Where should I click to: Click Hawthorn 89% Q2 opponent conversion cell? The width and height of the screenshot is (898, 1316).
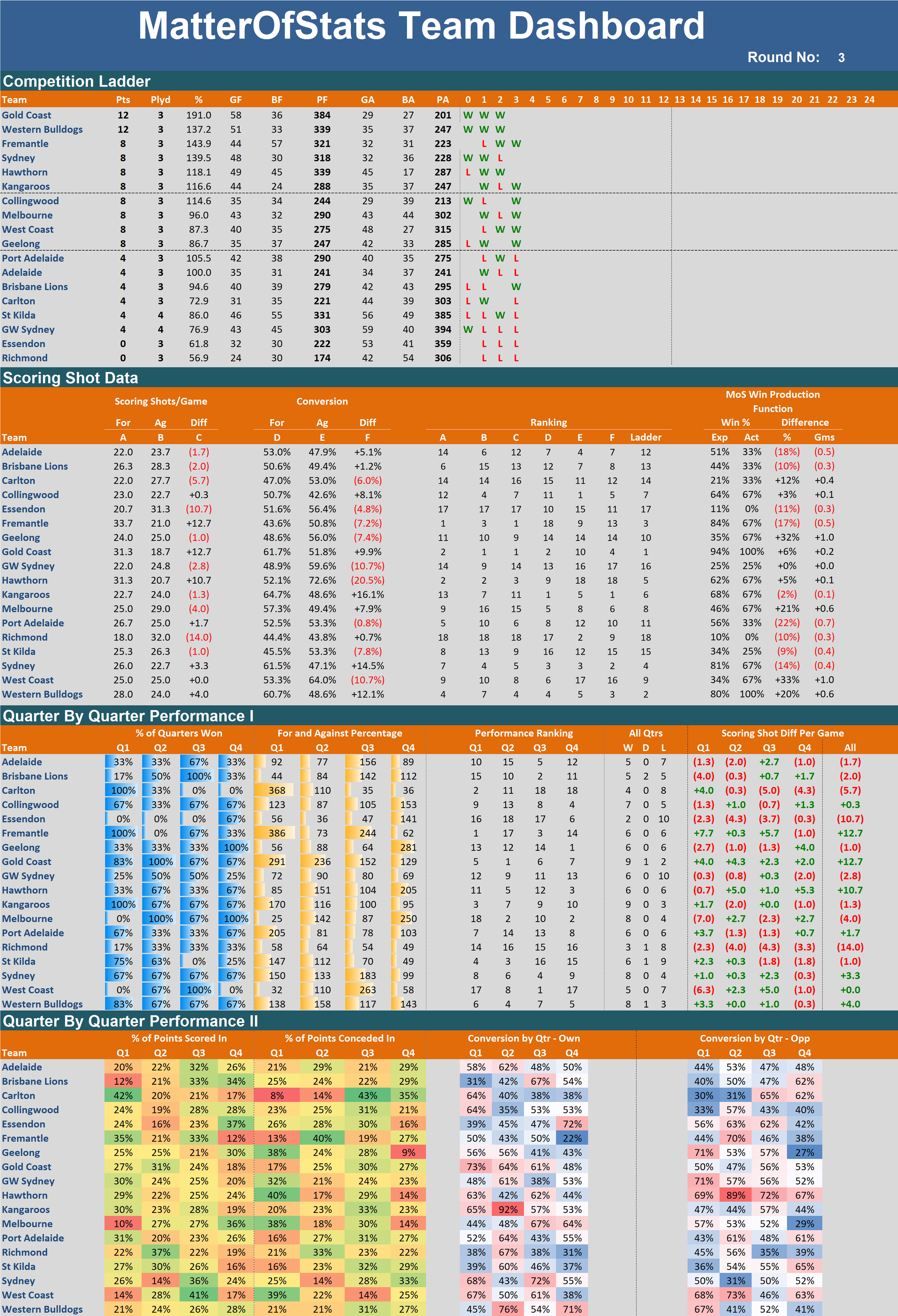click(x=735, y=1195)
